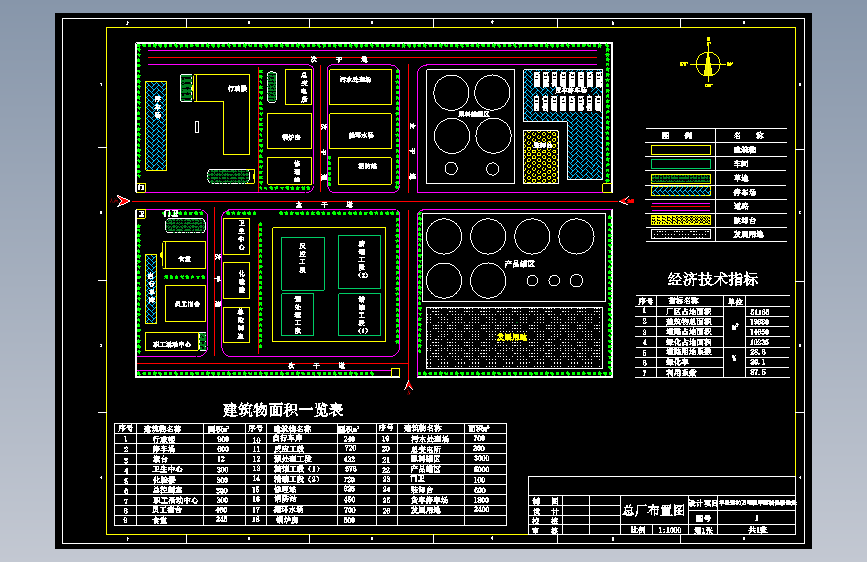This screenshot has height=562, width=867.
Task: Click the 卫生中心 row in area table
Action: [182, 469]
